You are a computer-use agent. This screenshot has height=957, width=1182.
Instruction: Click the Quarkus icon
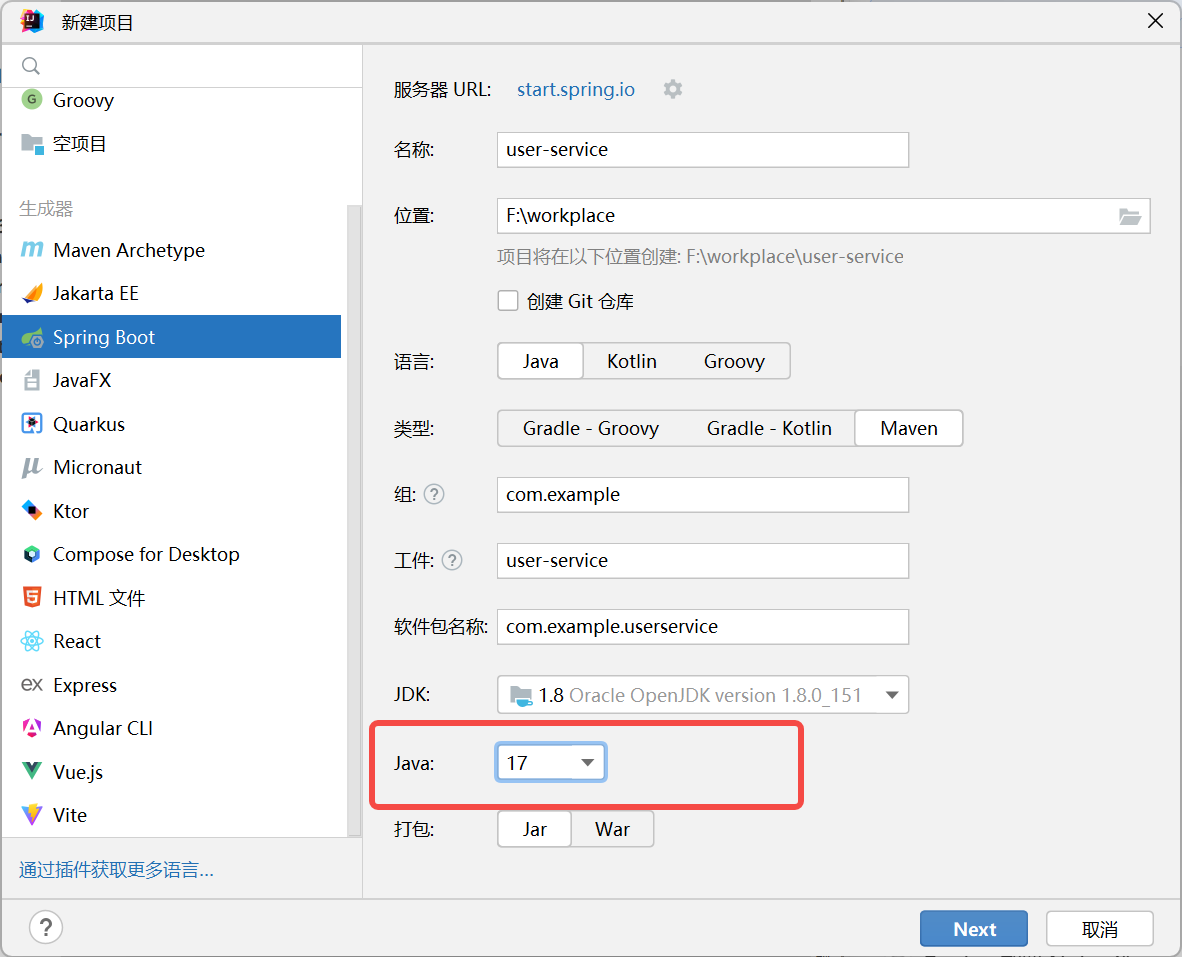32,423
